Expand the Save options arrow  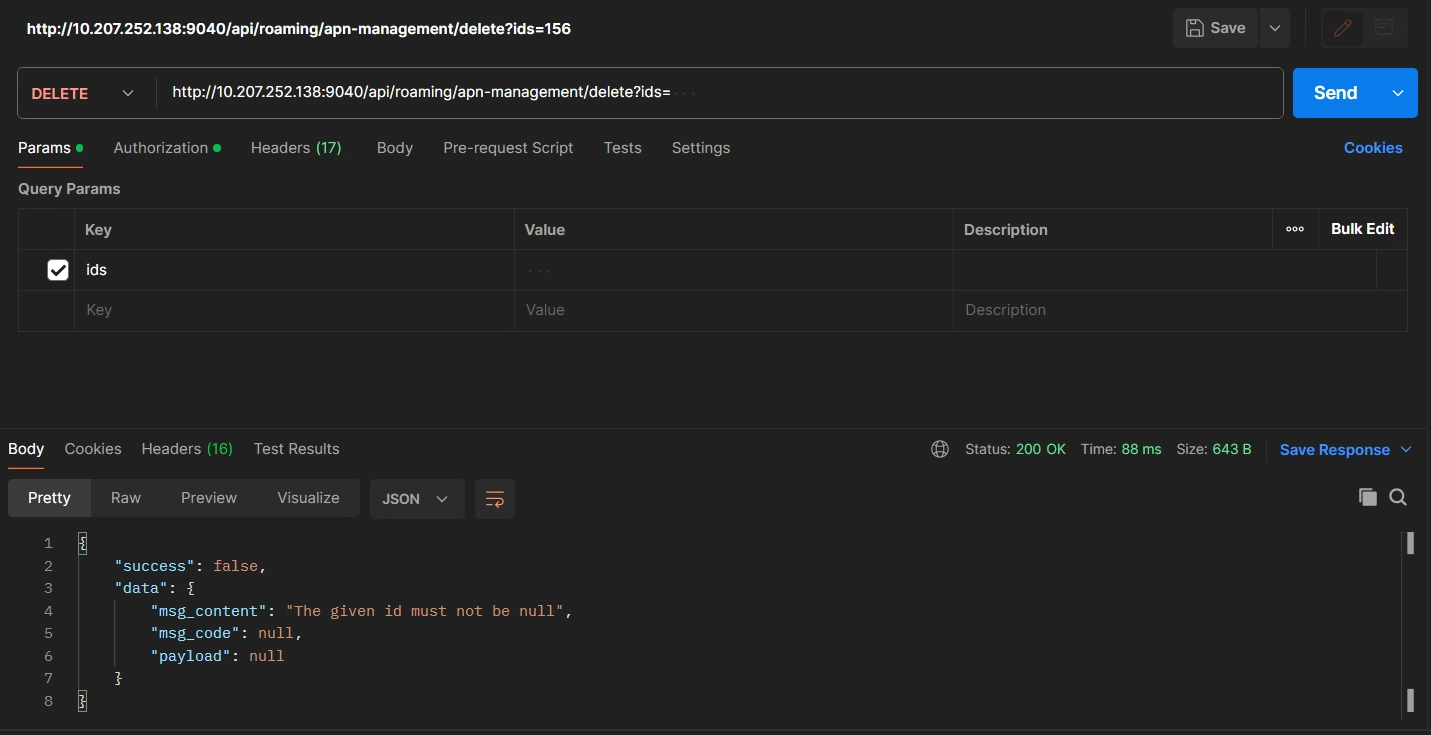pyautogui.click(x=1275, y=28)
